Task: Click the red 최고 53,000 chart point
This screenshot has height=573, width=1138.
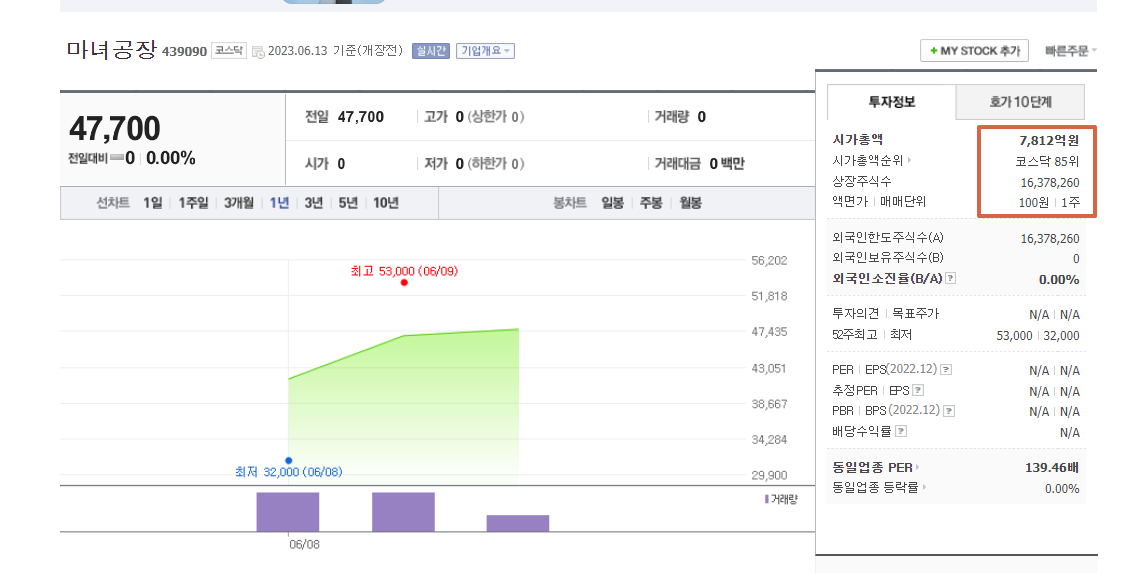Action: [404, 282]
